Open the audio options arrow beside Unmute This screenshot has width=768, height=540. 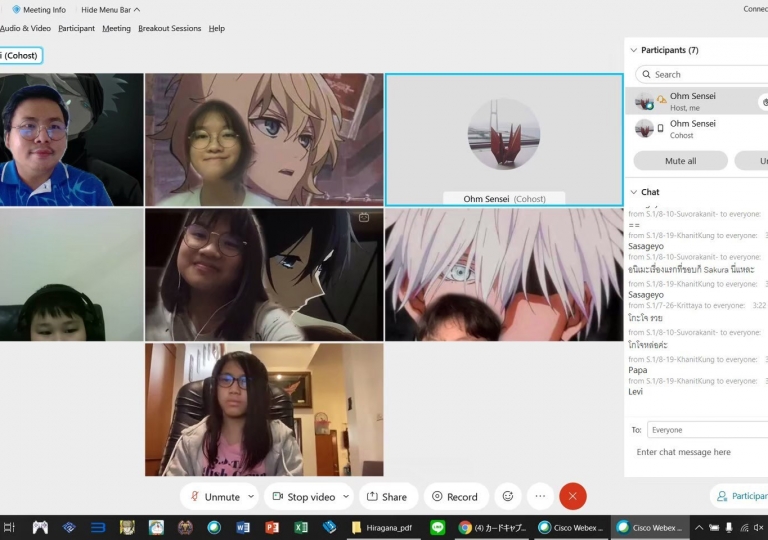point(251,496)
